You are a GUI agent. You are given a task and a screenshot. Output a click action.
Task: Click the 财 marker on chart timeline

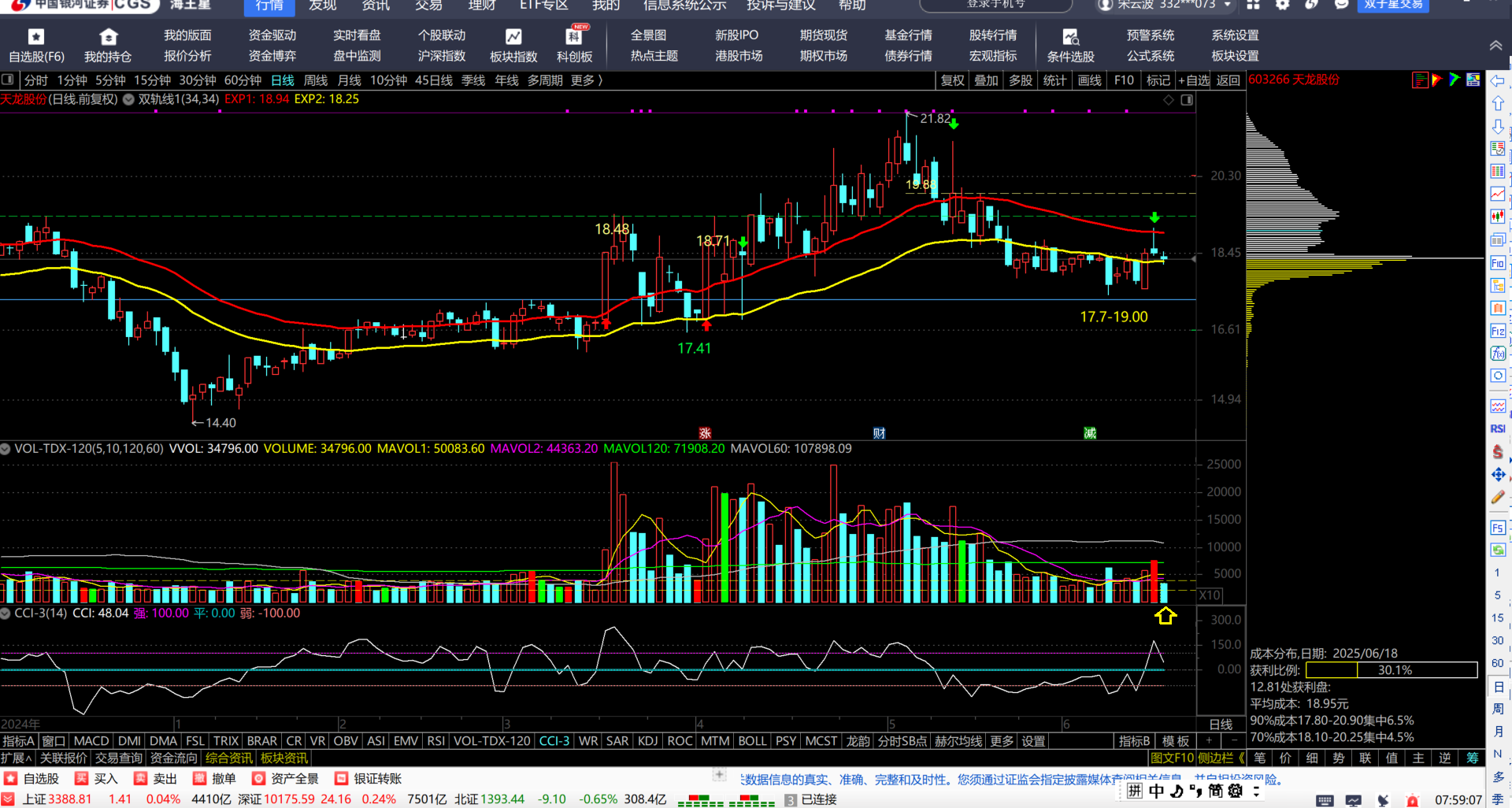point(879,433)
